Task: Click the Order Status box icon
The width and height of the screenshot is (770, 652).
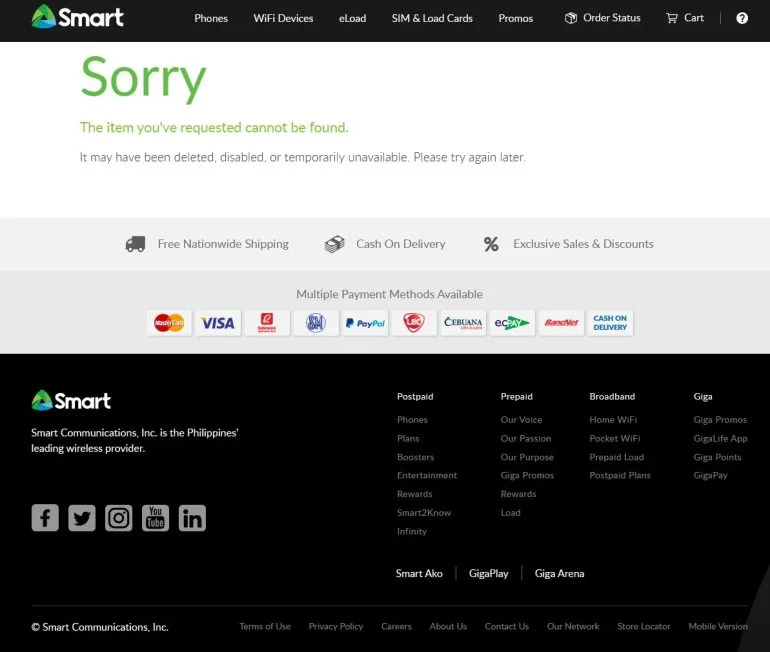Action: point(570,18)
